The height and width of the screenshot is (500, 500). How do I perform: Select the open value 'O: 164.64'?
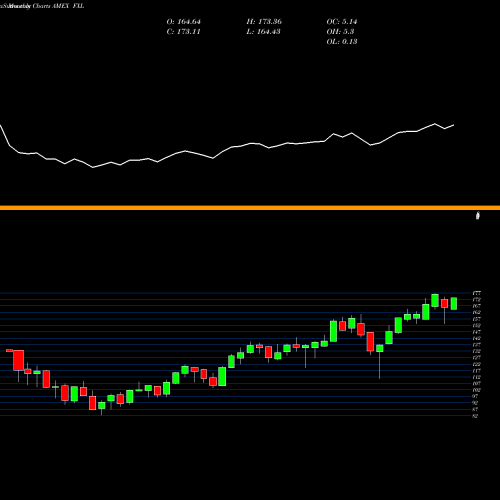[x=184, y=22]
